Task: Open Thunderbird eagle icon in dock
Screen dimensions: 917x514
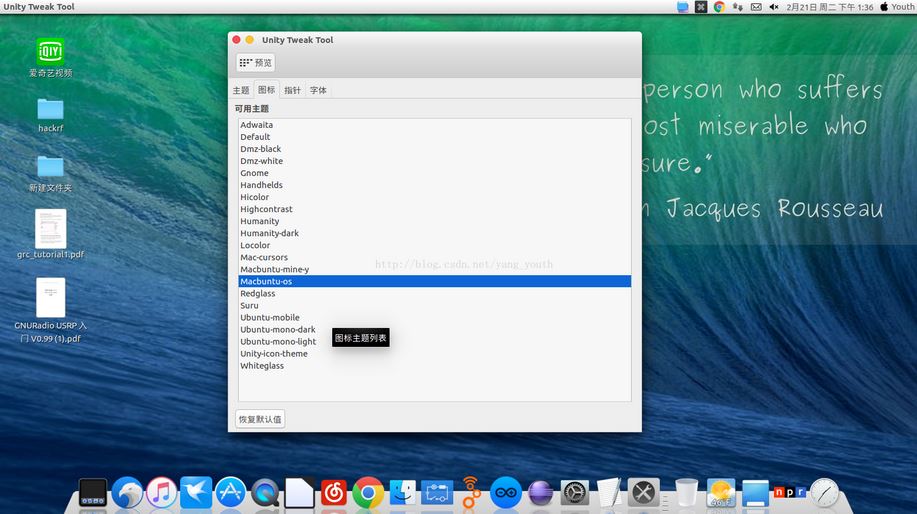Action: pos(127,493)
